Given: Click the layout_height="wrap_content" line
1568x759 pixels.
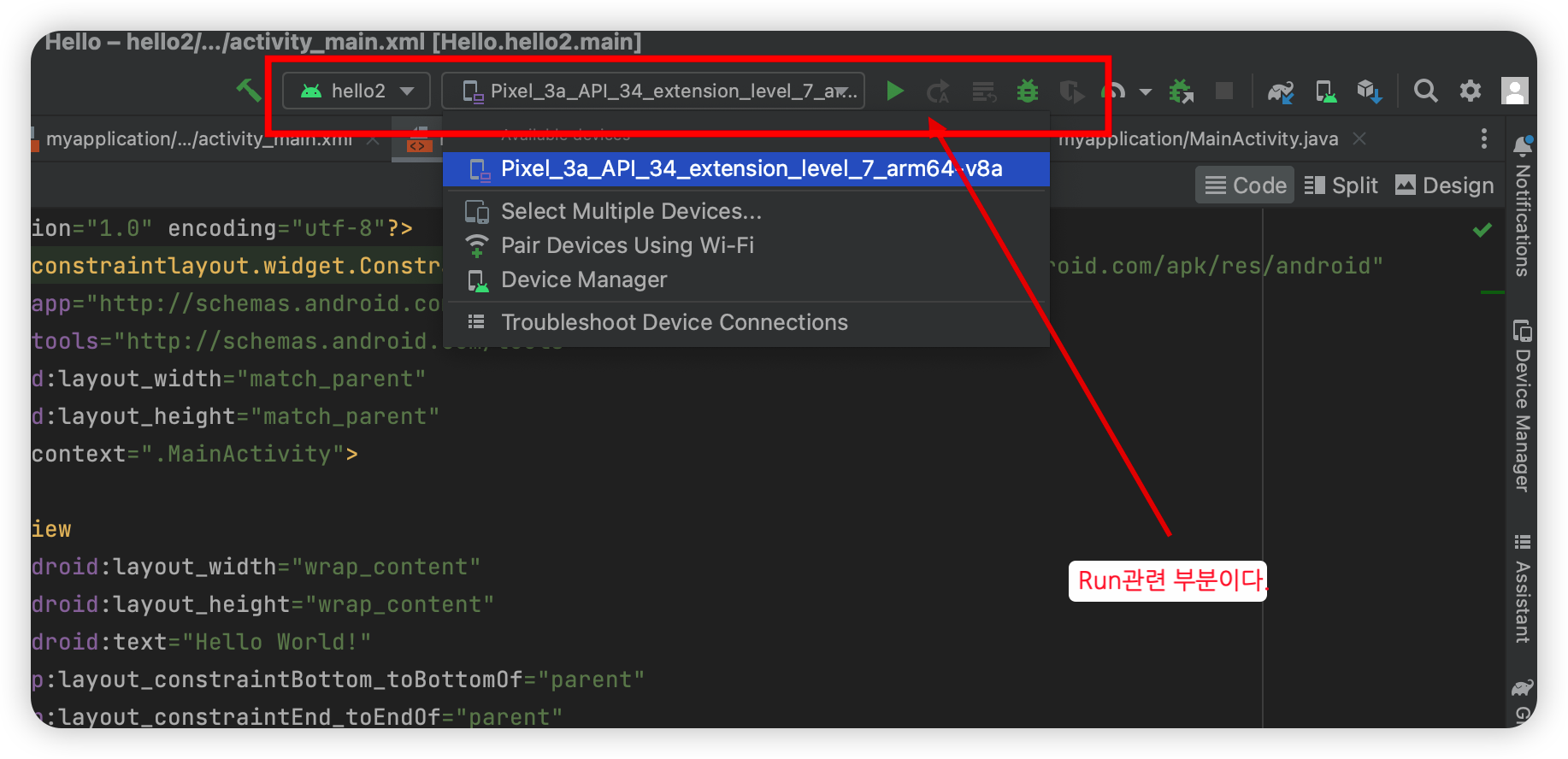Looking at the screenshot, I should click(x=262, y=604).
